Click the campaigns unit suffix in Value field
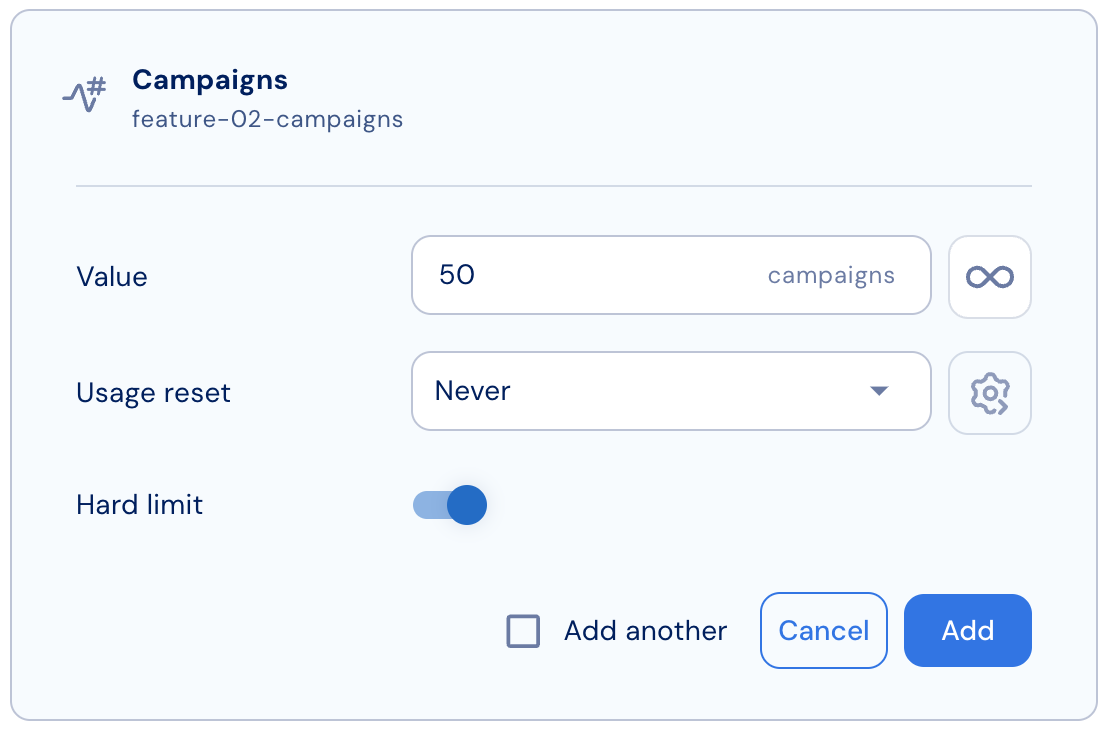 click(x=831, y=275)
